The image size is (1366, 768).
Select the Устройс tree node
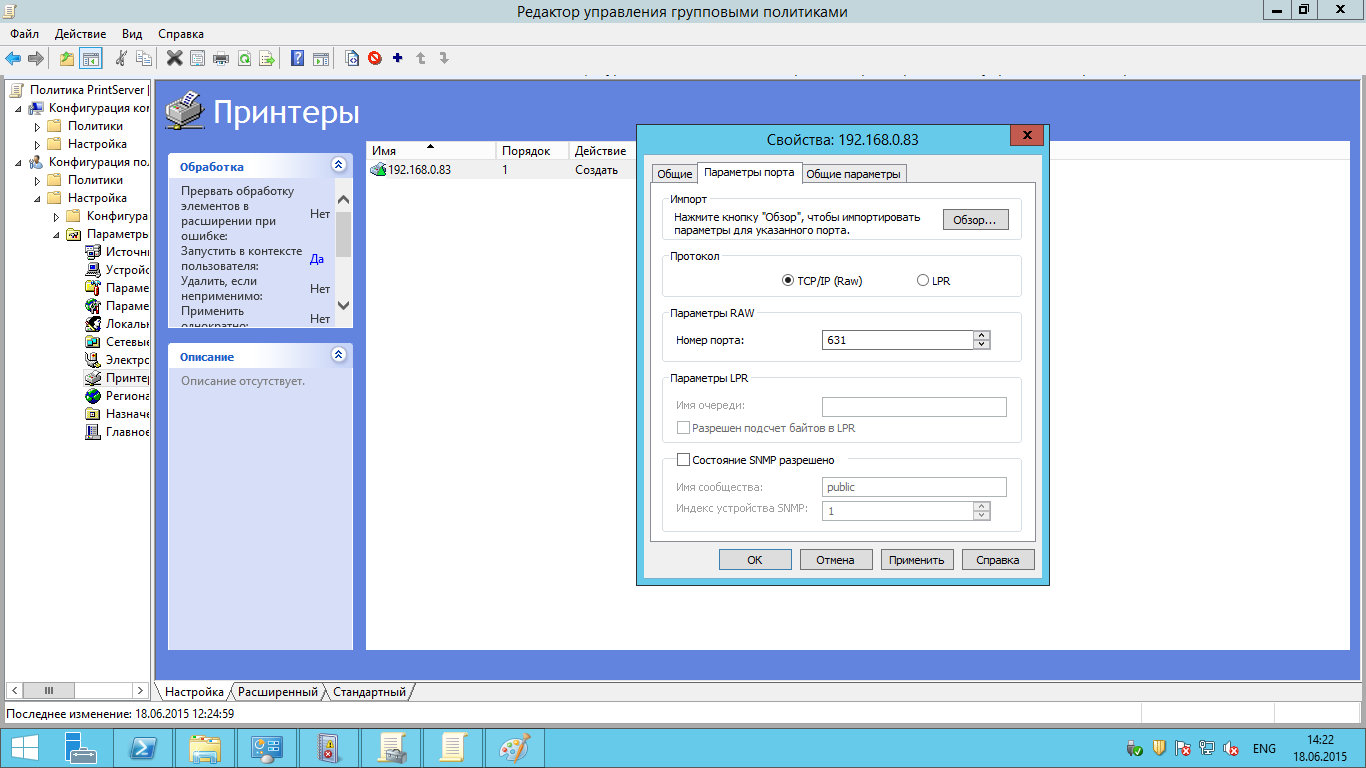point(118,270)
